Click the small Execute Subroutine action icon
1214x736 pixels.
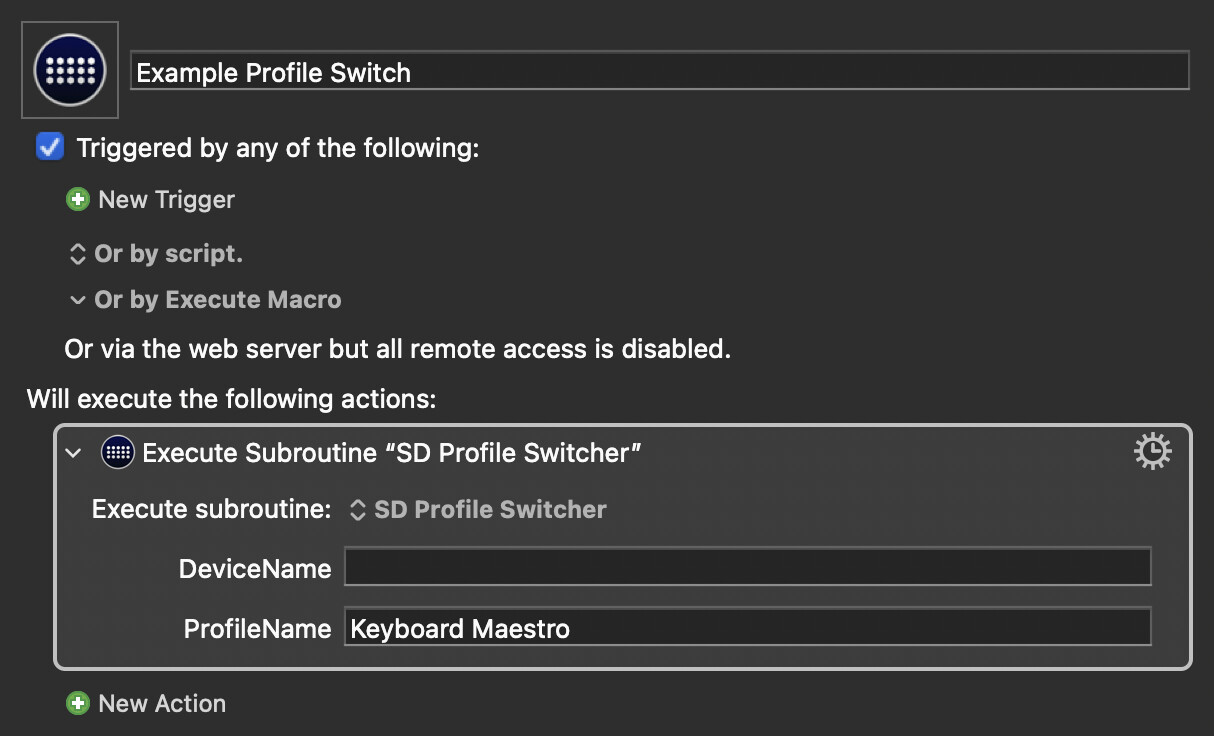118,453
